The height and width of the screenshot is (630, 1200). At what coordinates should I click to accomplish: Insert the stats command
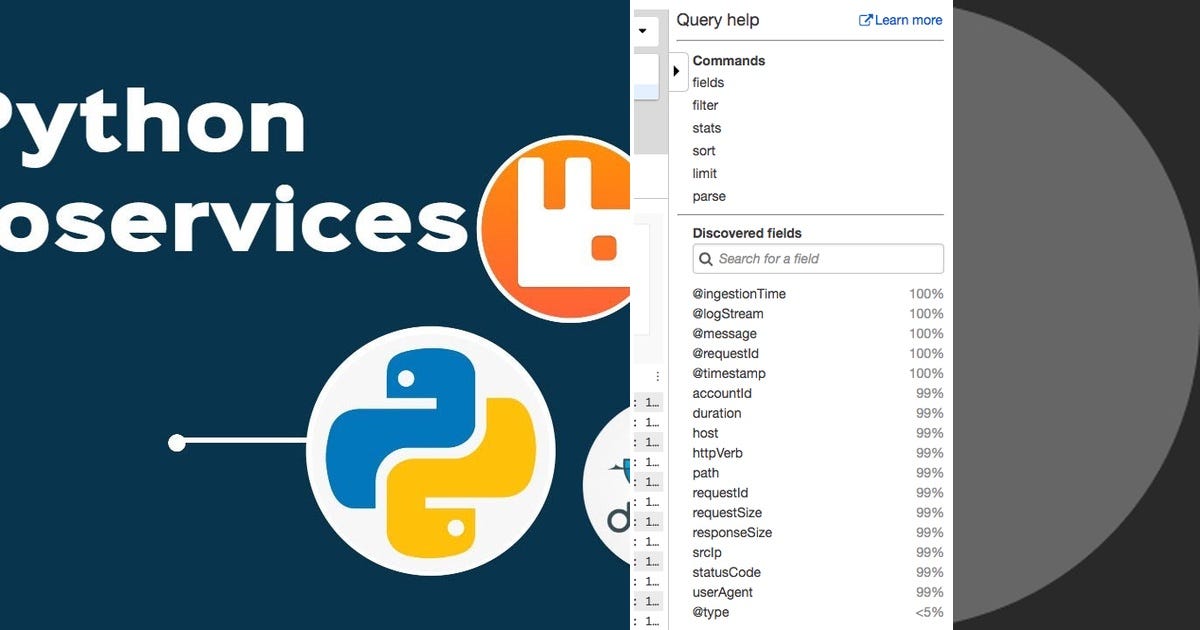coord(706,128)
